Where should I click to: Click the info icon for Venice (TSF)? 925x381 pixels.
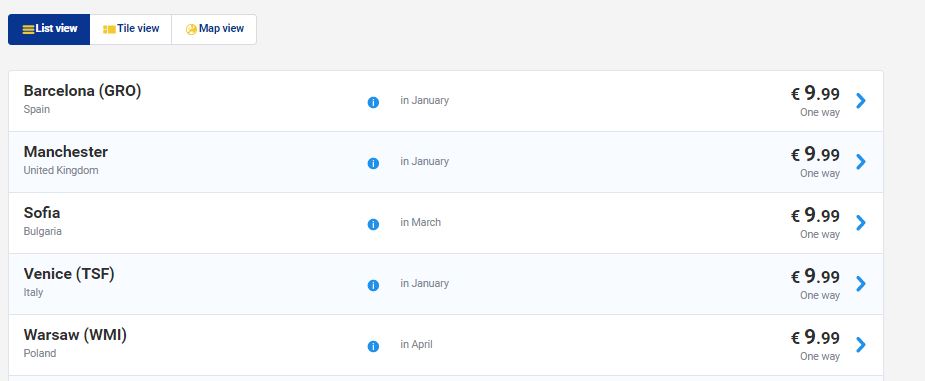(x=373, y=285)
